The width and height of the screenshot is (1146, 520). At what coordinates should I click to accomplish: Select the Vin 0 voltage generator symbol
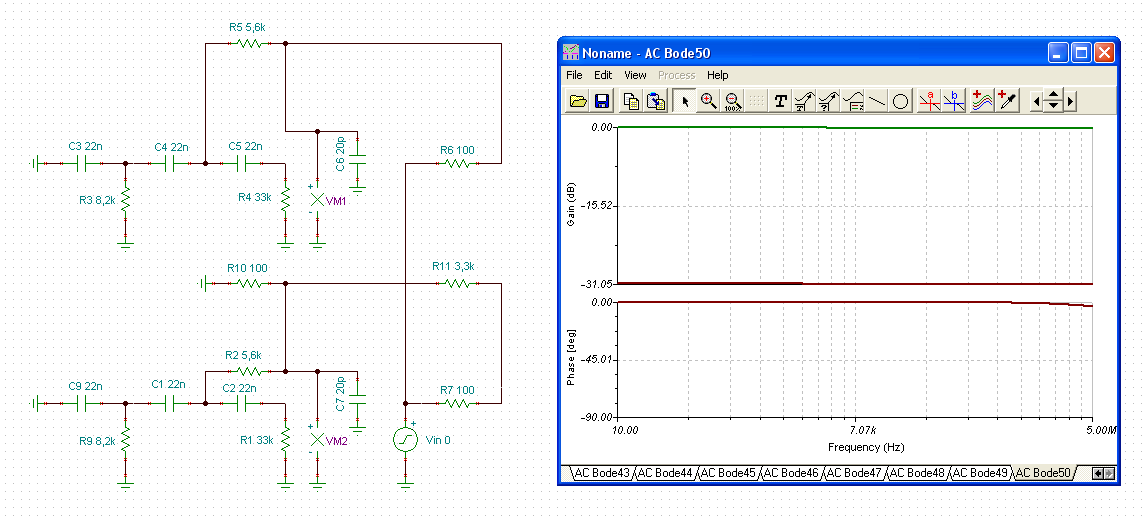tap(405, 440)
